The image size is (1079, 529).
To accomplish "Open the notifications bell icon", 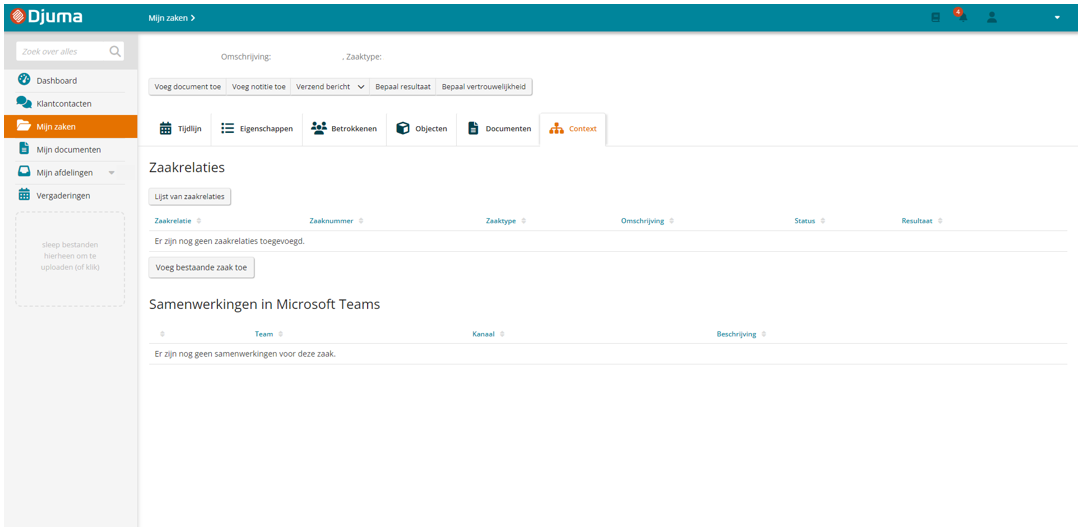I will (962, 17).
